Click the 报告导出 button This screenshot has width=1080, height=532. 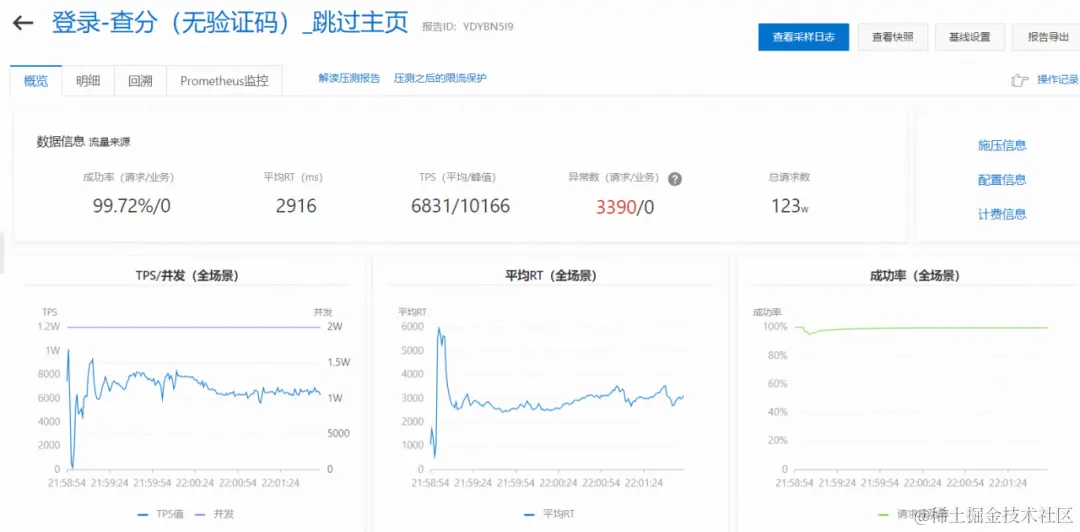click(x=1047, y=37)
